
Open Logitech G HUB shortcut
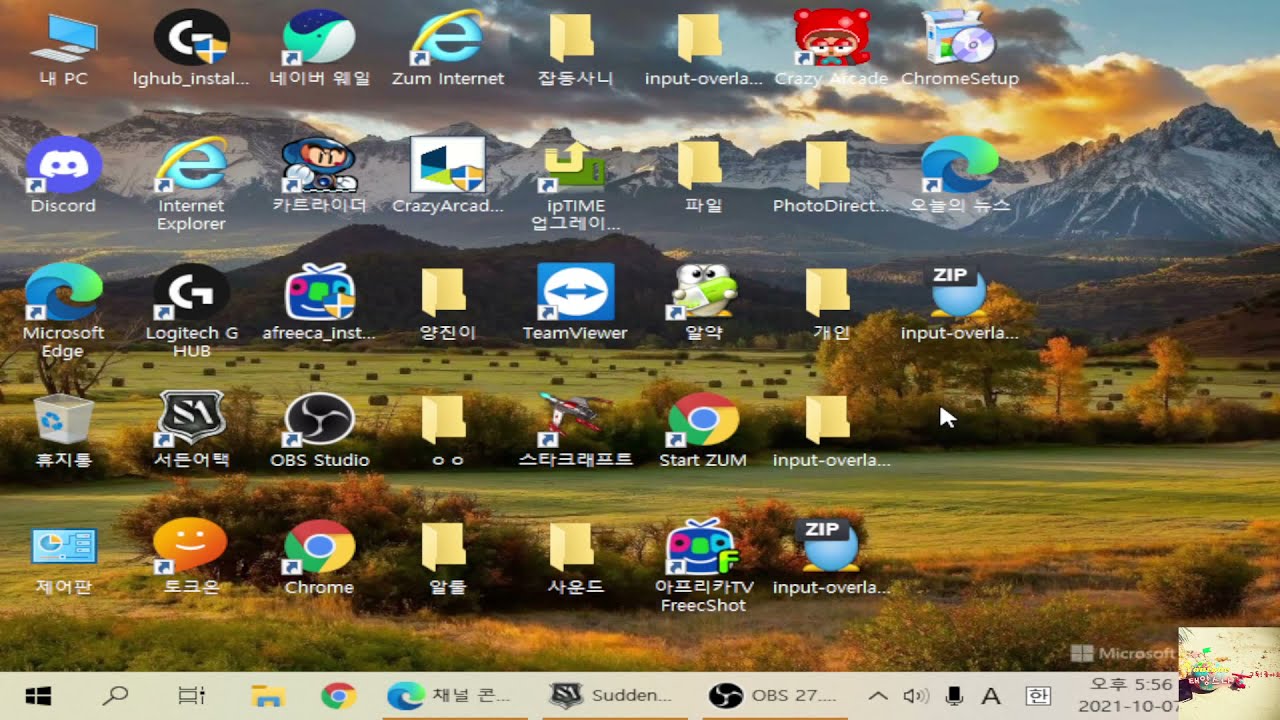[191, 312]
